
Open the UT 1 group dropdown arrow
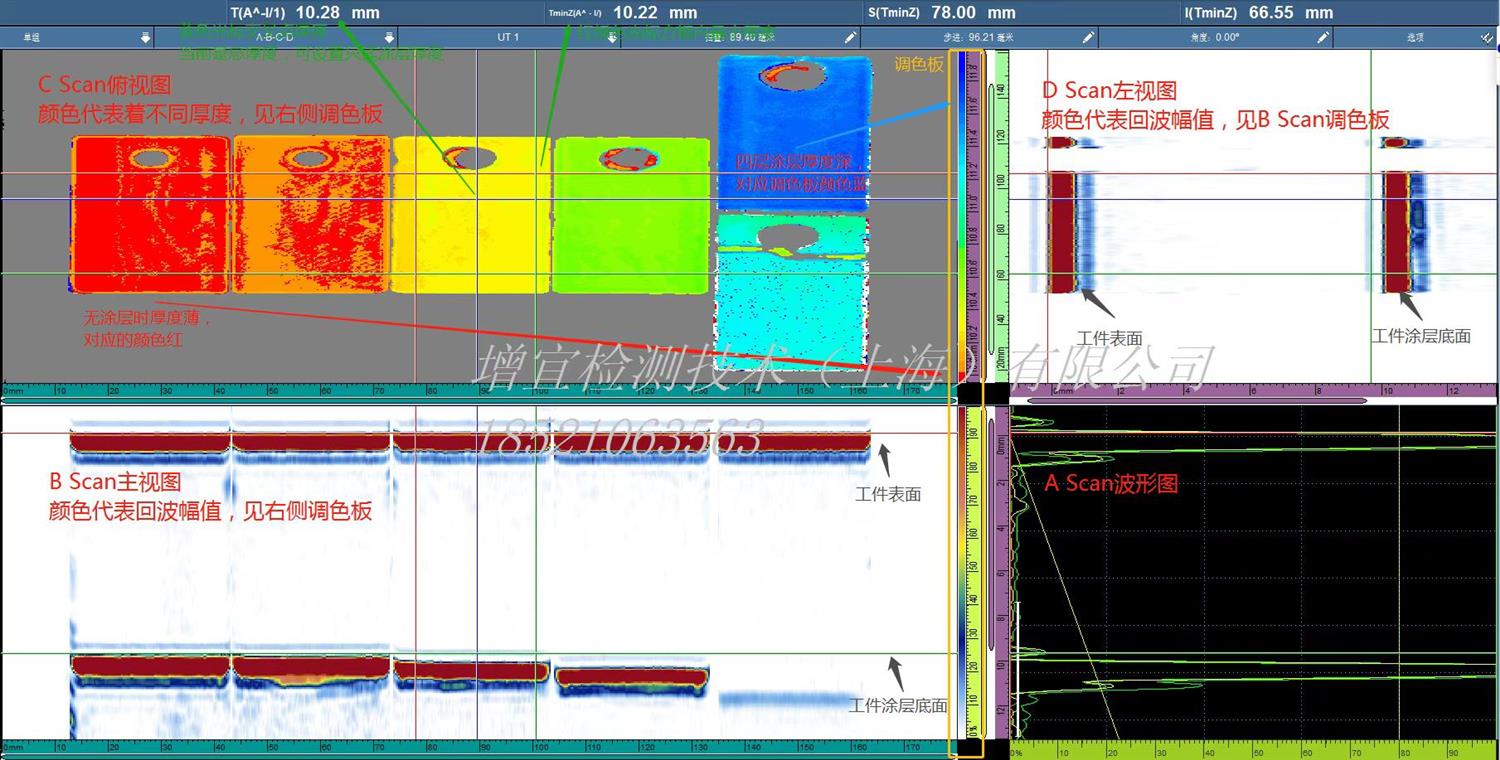coord(610,37)
